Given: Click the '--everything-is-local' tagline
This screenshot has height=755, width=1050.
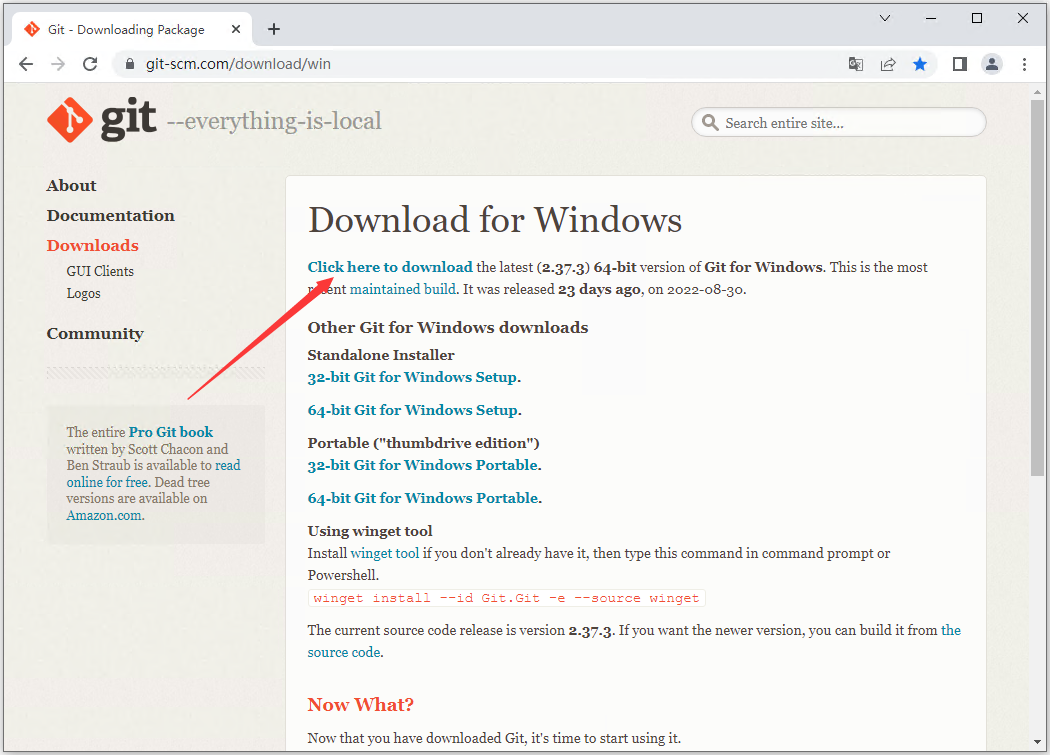Looking at the screenshot, I should tap(274, 121).
